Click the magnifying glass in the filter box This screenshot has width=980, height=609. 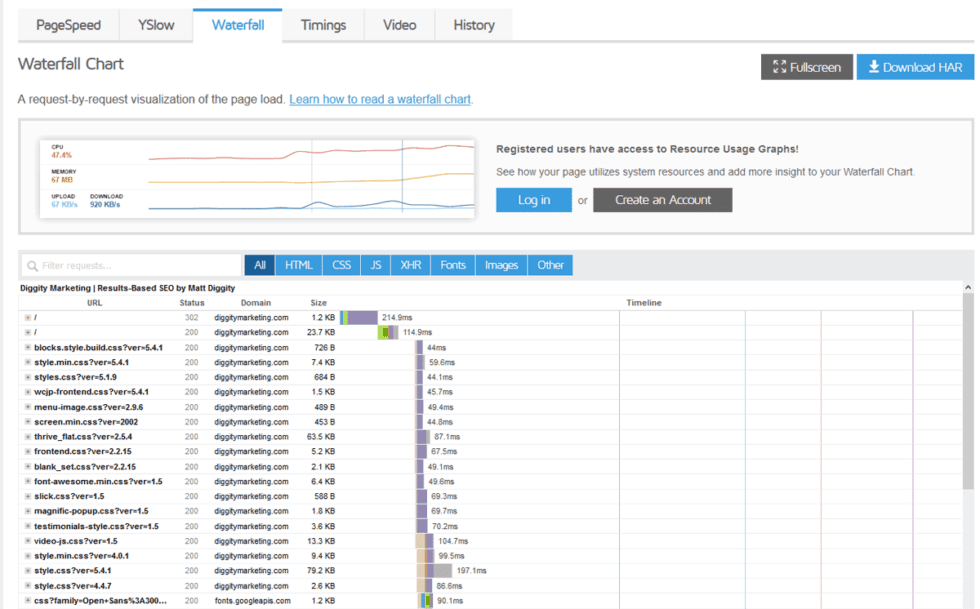(32, 264)
